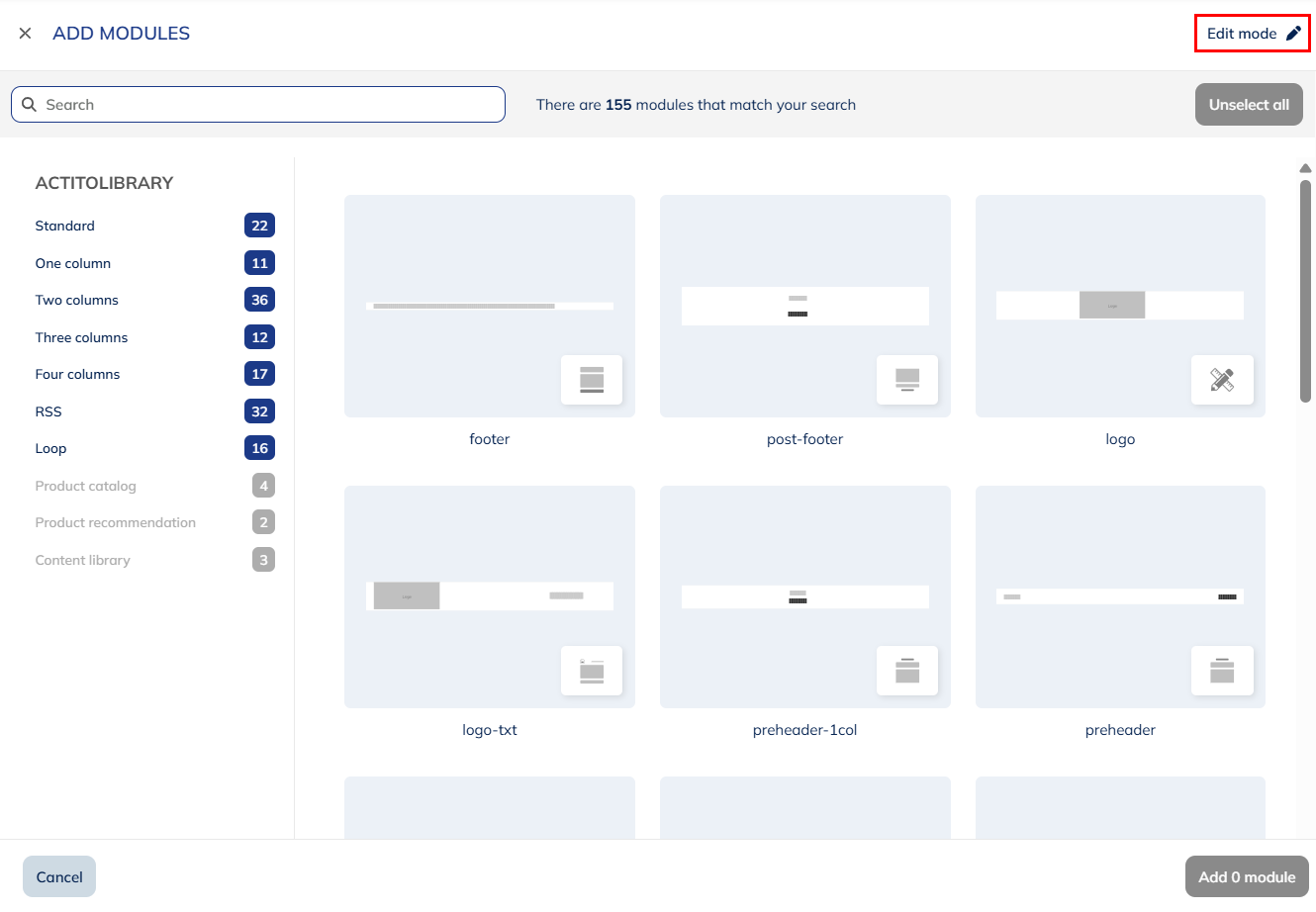The image size is (1316, 912).
Task: Click the icon on preheader-1col module
Action: point(906,671)
